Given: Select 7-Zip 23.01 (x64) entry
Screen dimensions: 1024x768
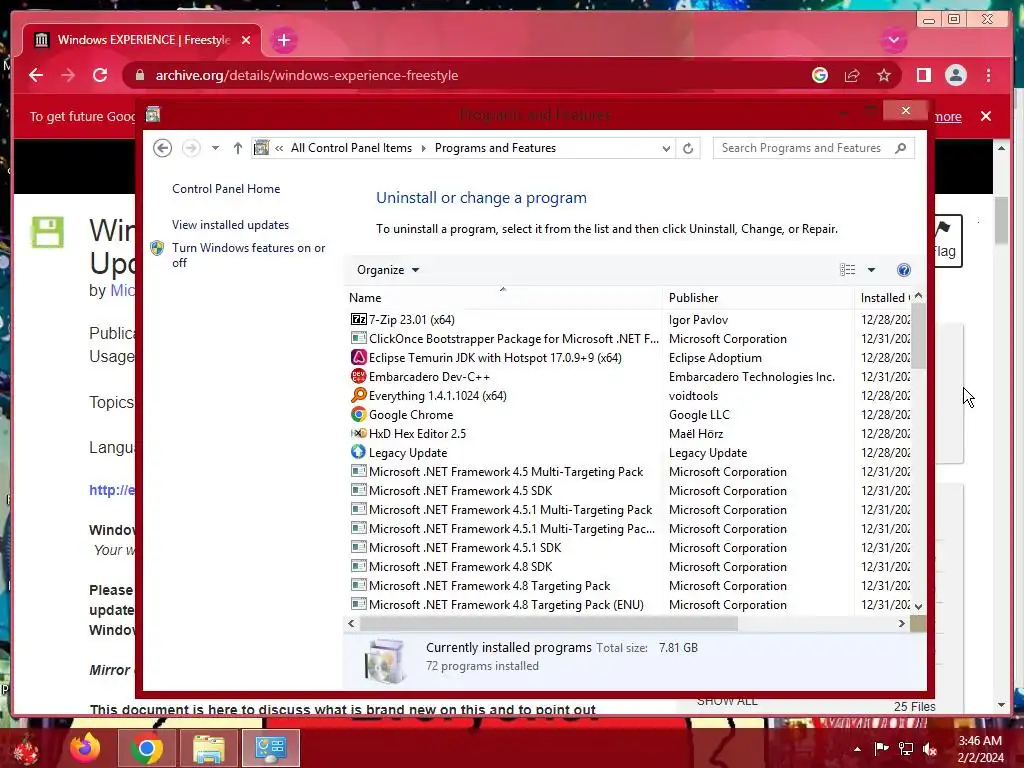Looking at the screenshot, I should [411, 319].
